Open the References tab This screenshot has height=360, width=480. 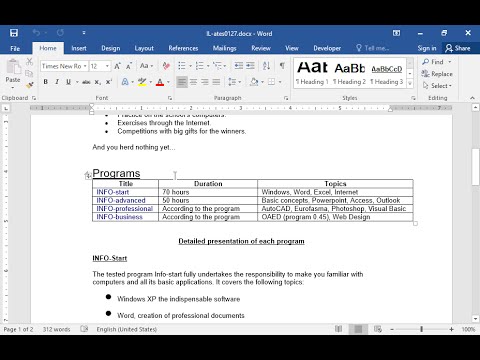coord(183,48)
